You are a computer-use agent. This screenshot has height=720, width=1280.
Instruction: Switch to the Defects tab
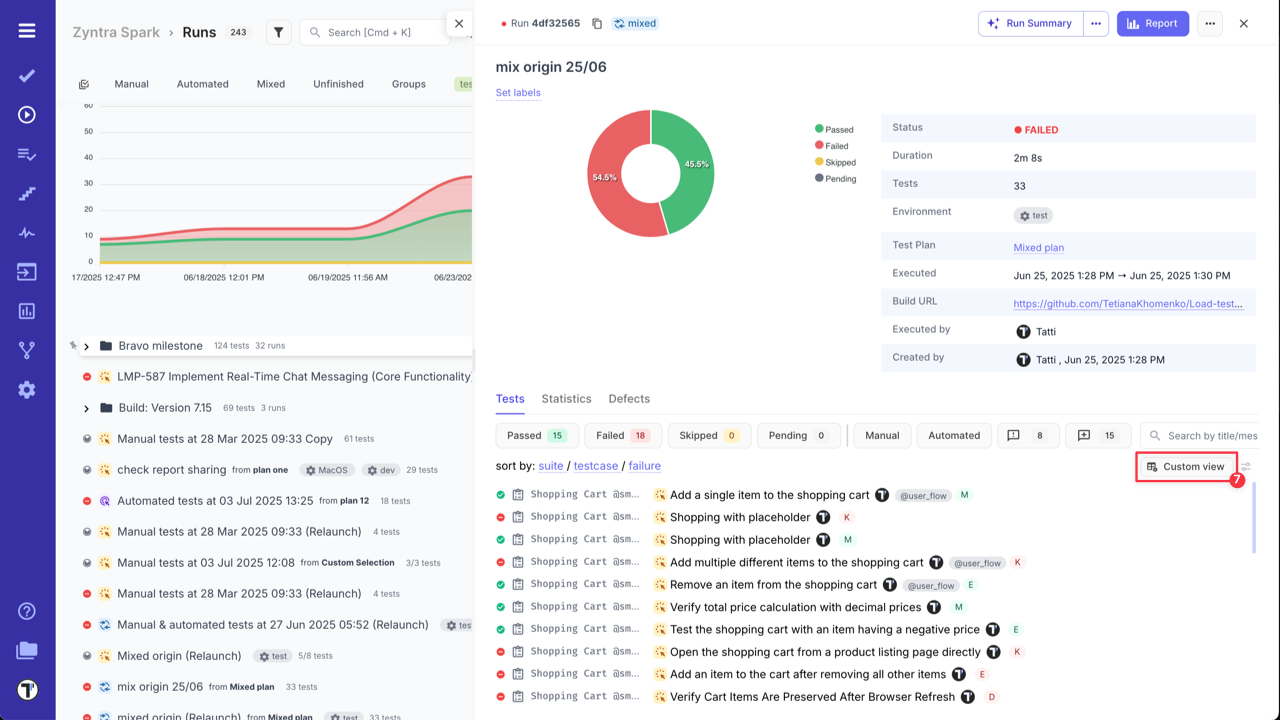click(629, 399)
